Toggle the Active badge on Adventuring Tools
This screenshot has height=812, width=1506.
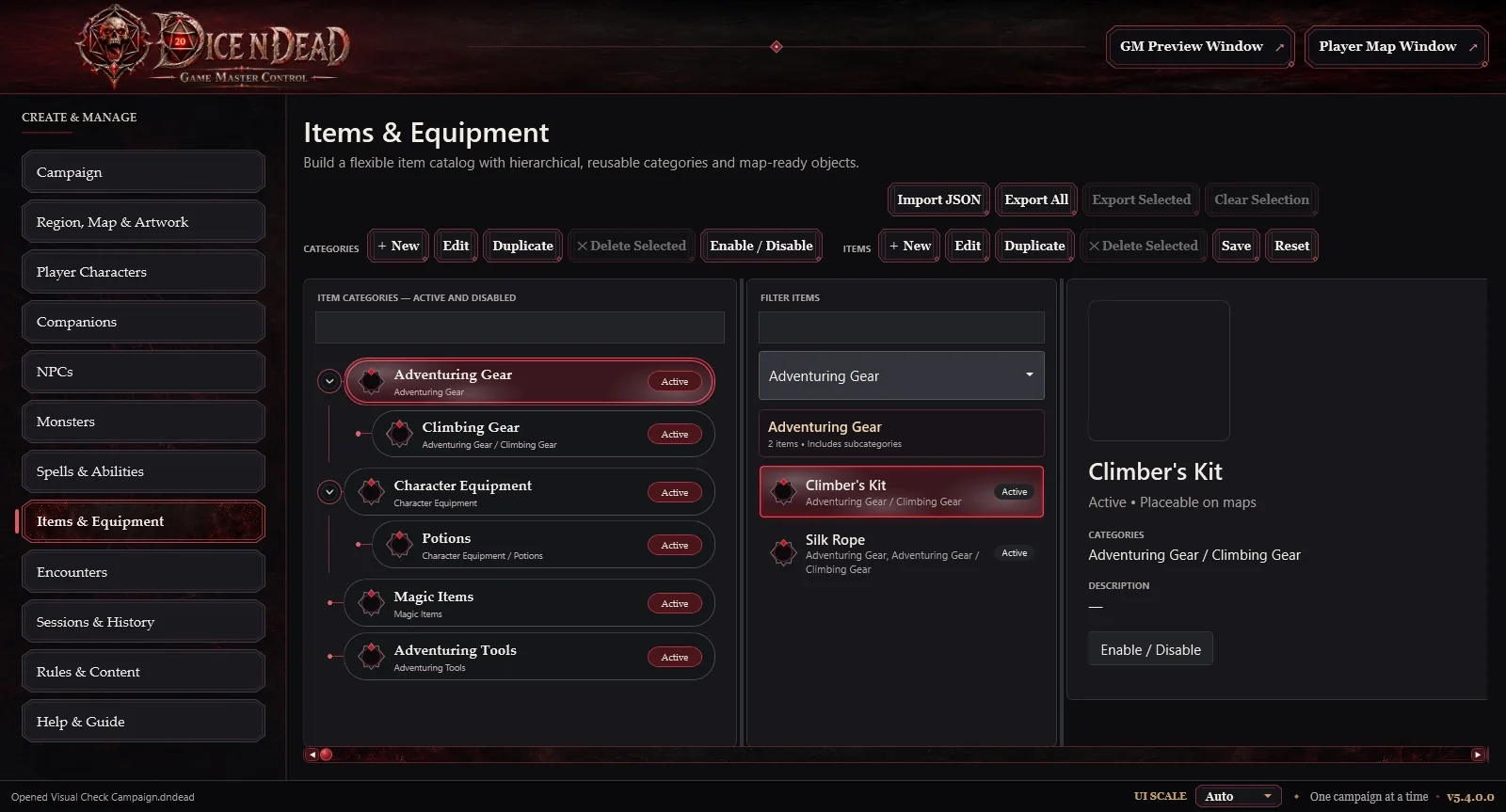[x=675, y=657]
